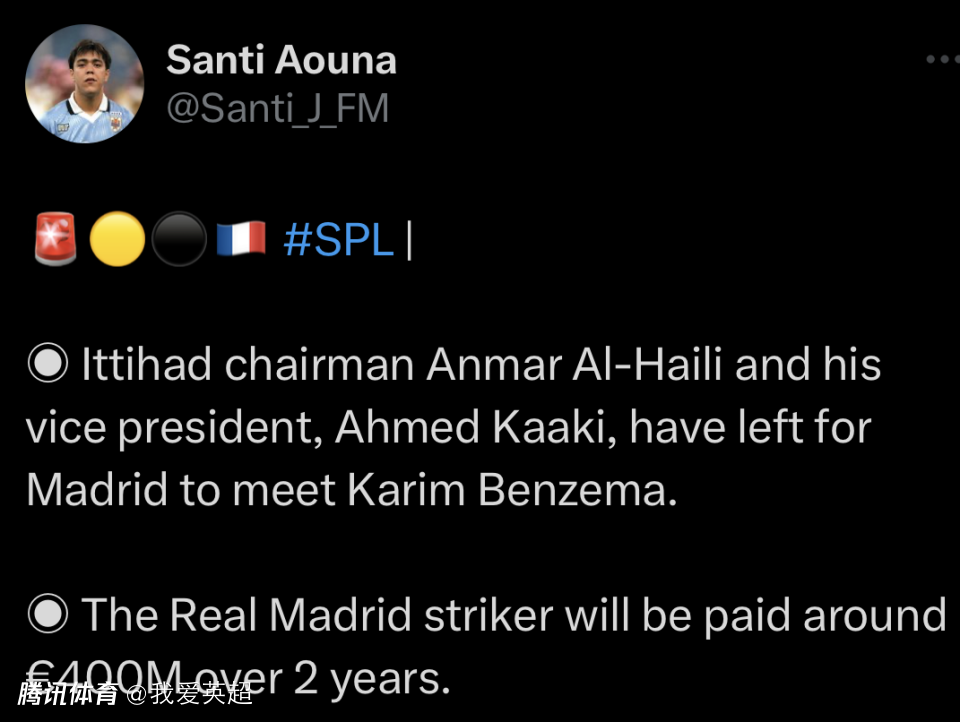
Task: Click the display name Santi Aouna
Action: (x=281, y=60)
